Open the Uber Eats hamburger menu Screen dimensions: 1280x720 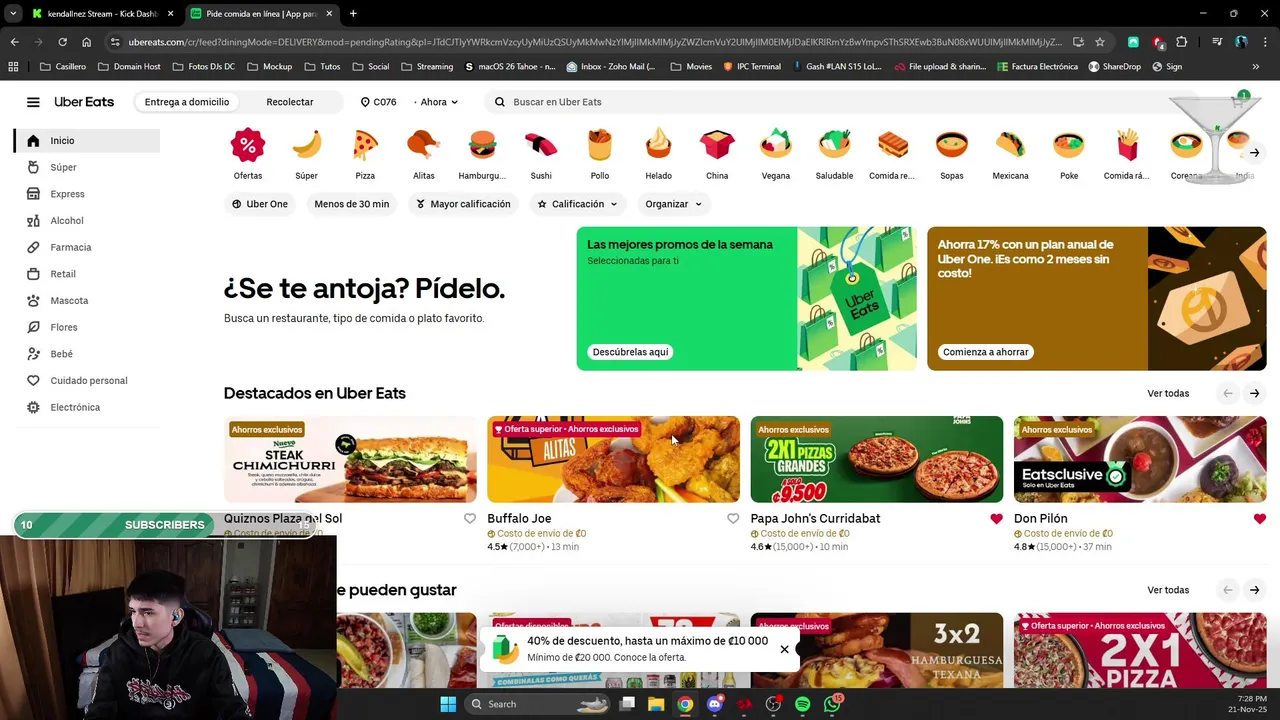33,102
